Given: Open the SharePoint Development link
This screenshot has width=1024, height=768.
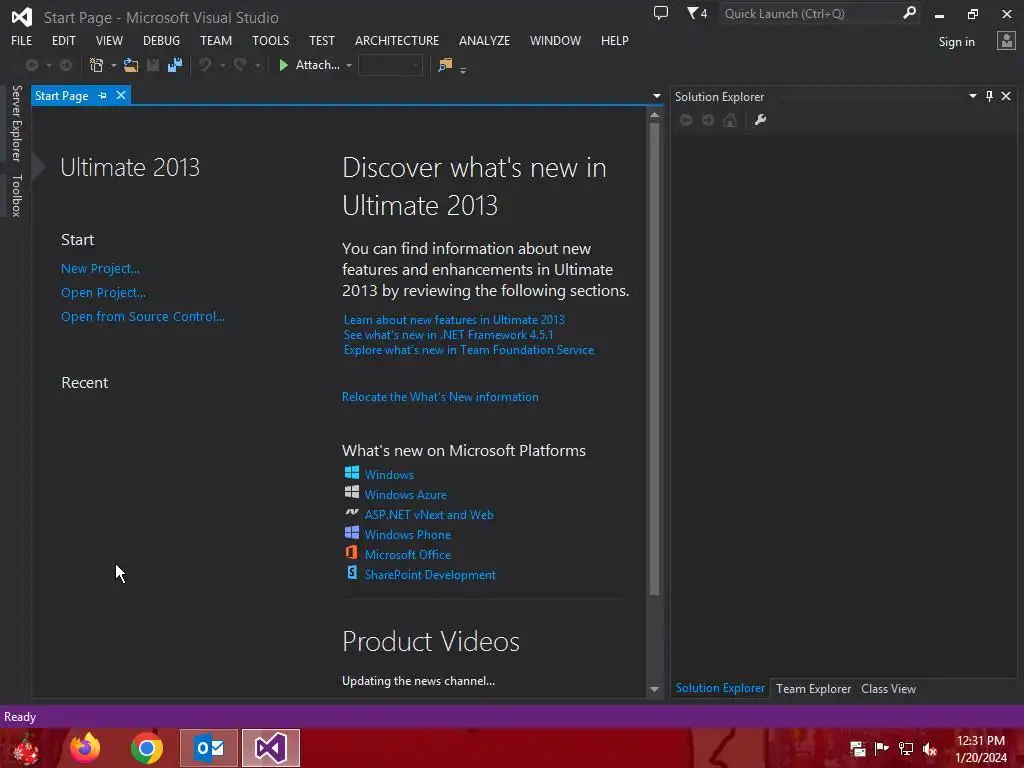Looking at the screenshot, I should [x=430, y=575].
